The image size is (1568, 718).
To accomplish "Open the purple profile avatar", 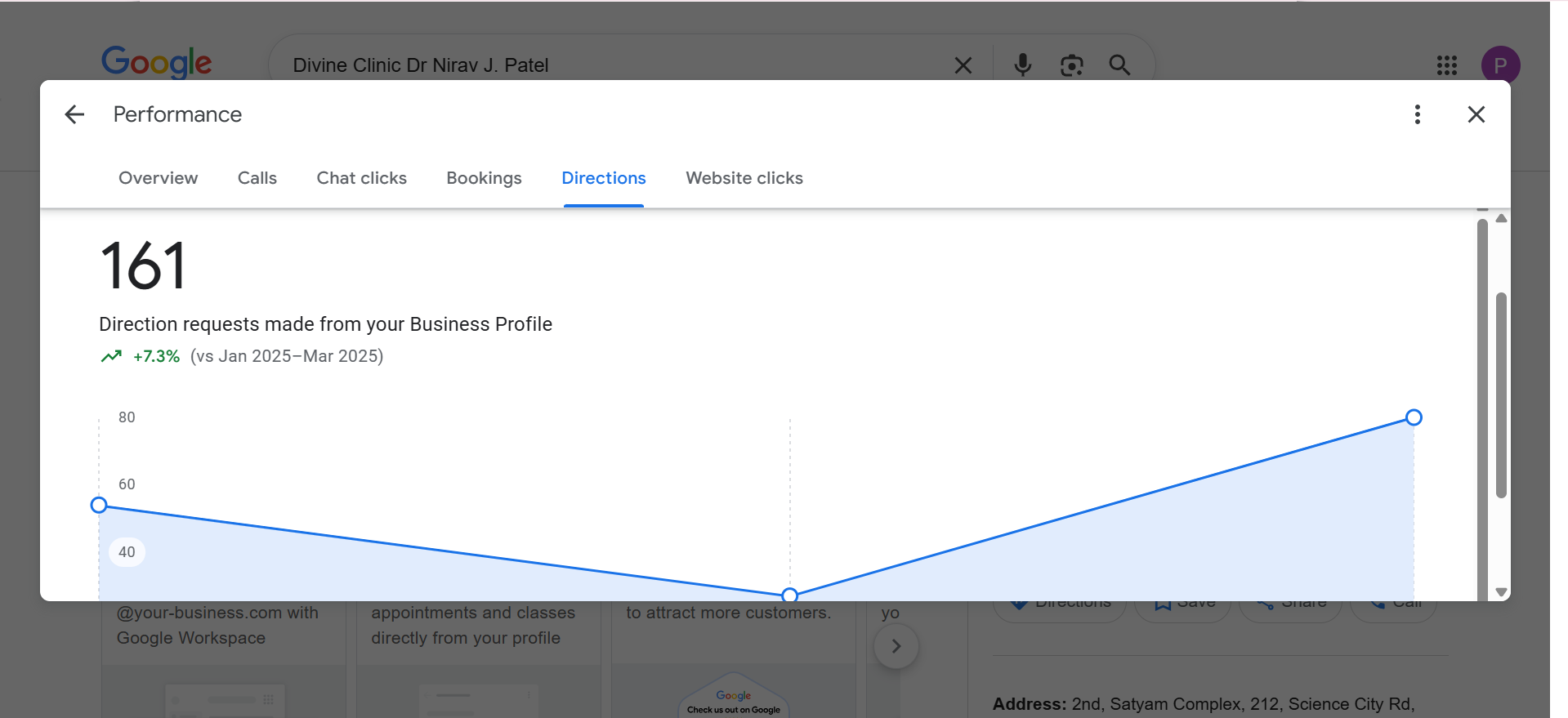I will click(1500, 65).
